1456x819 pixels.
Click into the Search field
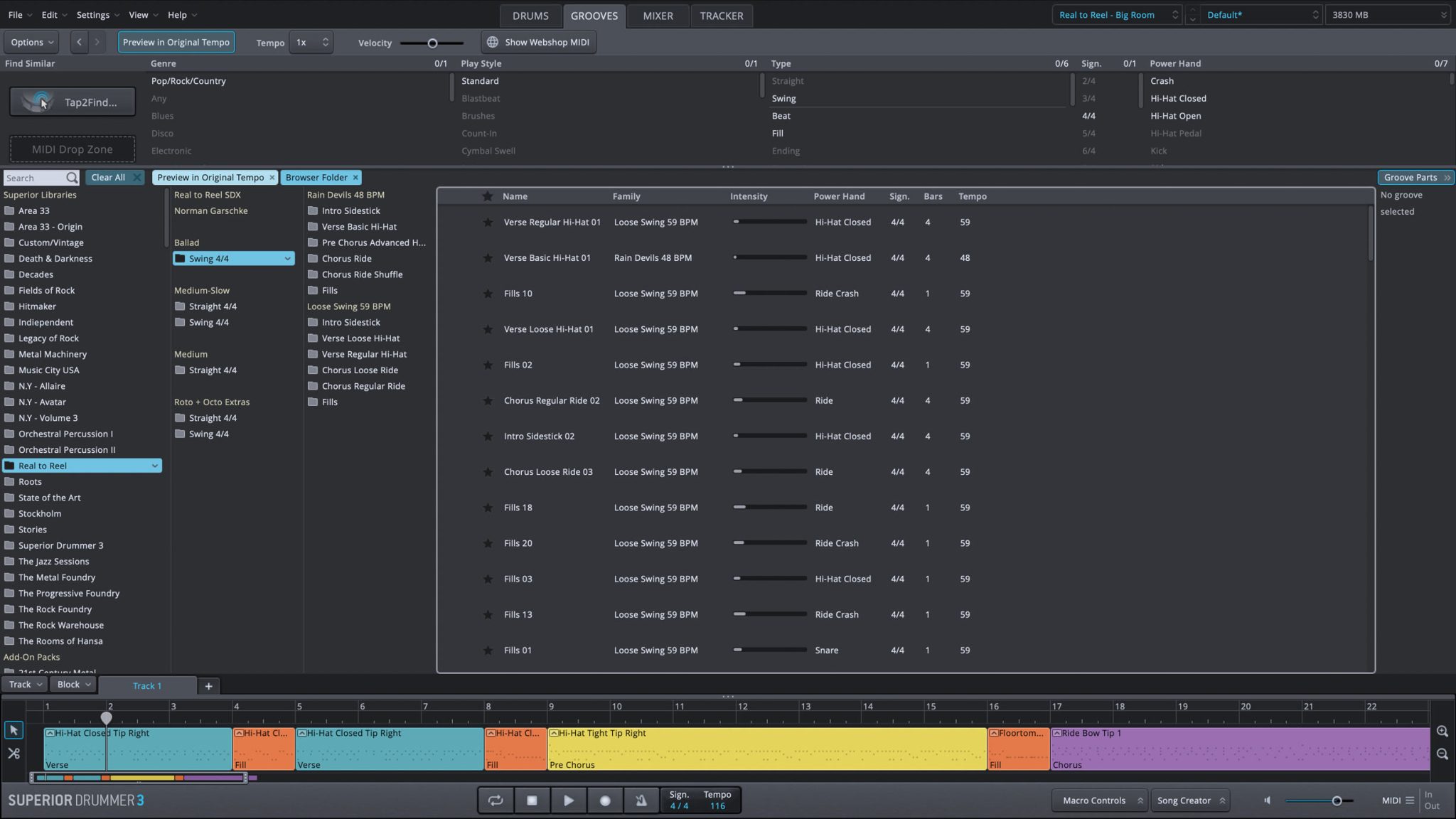34,178
